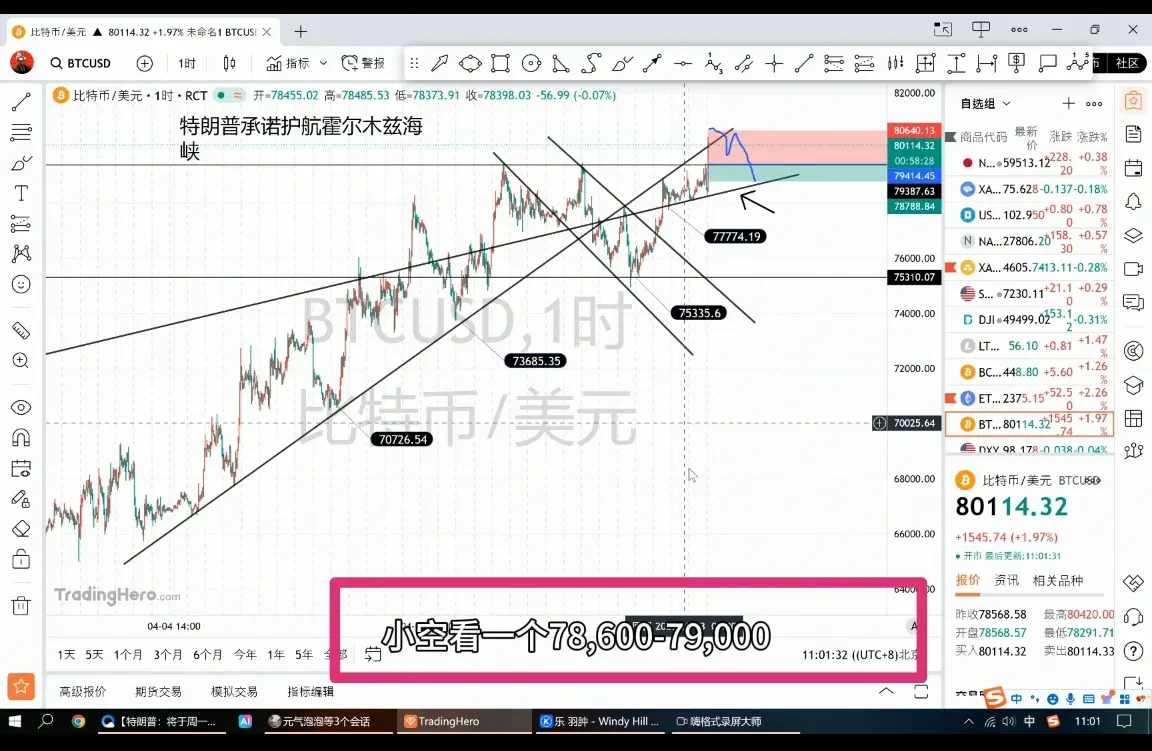
Task: Open the chart patterns tool
Action: click(x=21, y=254)
